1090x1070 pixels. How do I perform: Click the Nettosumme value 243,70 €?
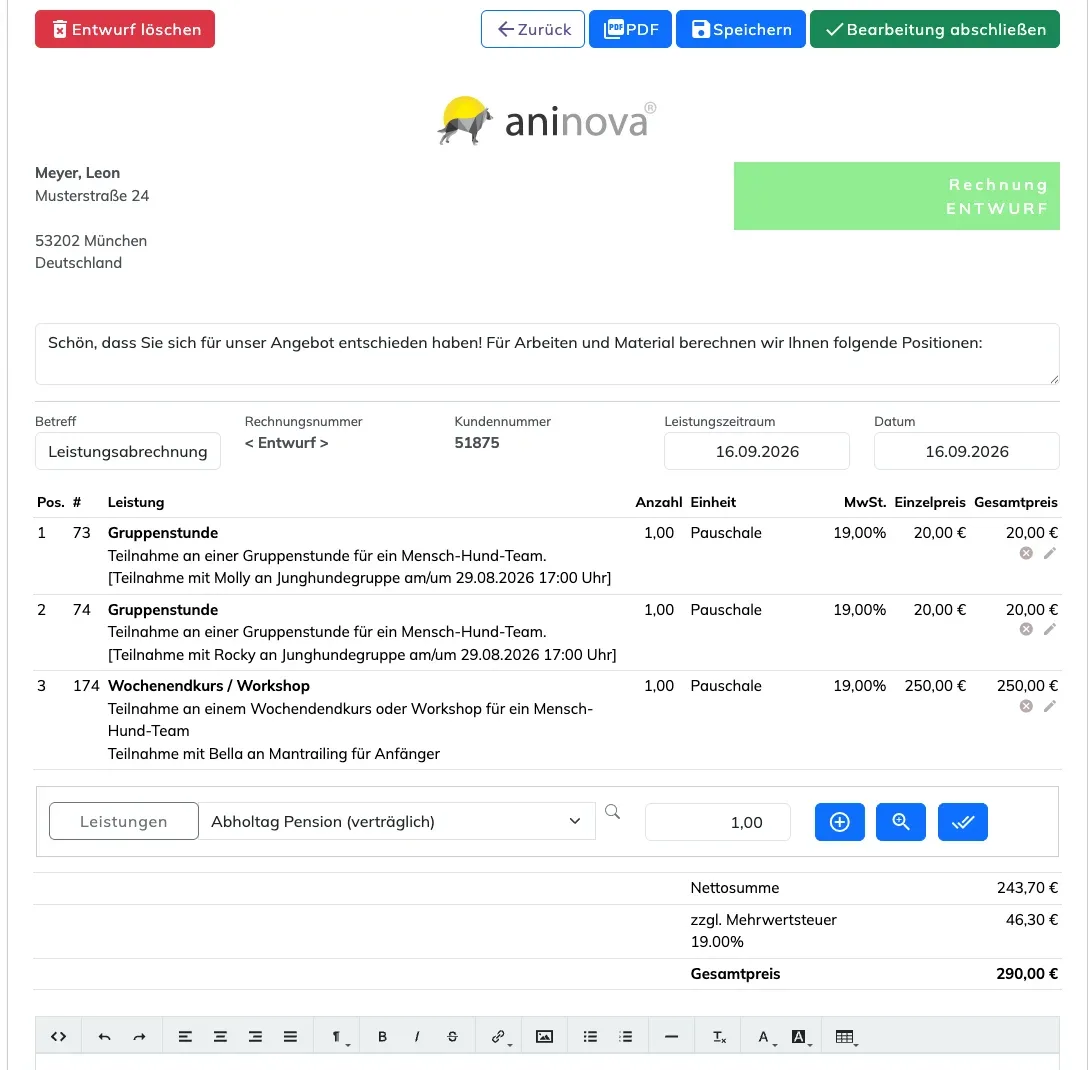coord(1027,888)
